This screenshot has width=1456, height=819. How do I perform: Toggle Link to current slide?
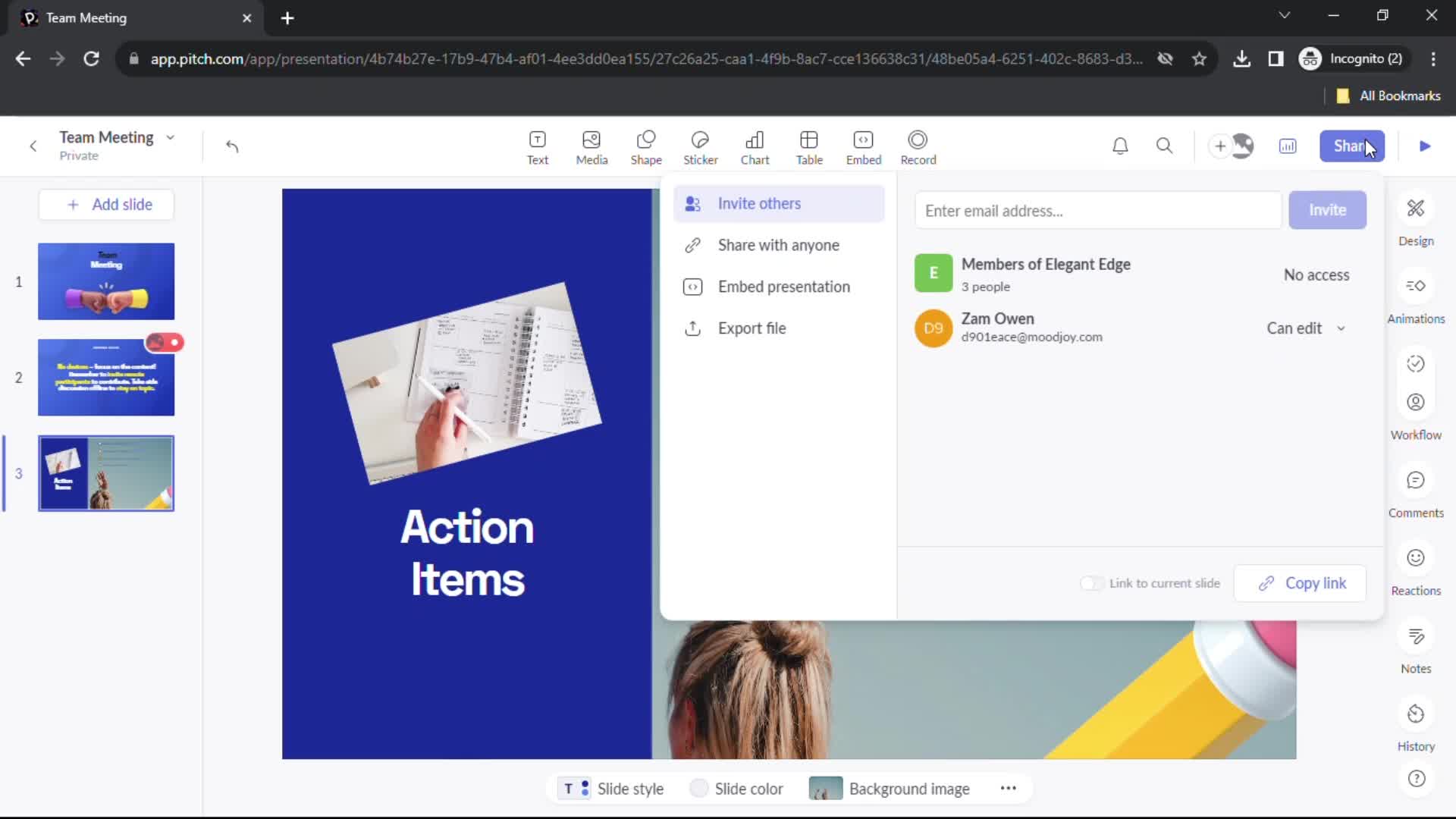pos(1090,583)
